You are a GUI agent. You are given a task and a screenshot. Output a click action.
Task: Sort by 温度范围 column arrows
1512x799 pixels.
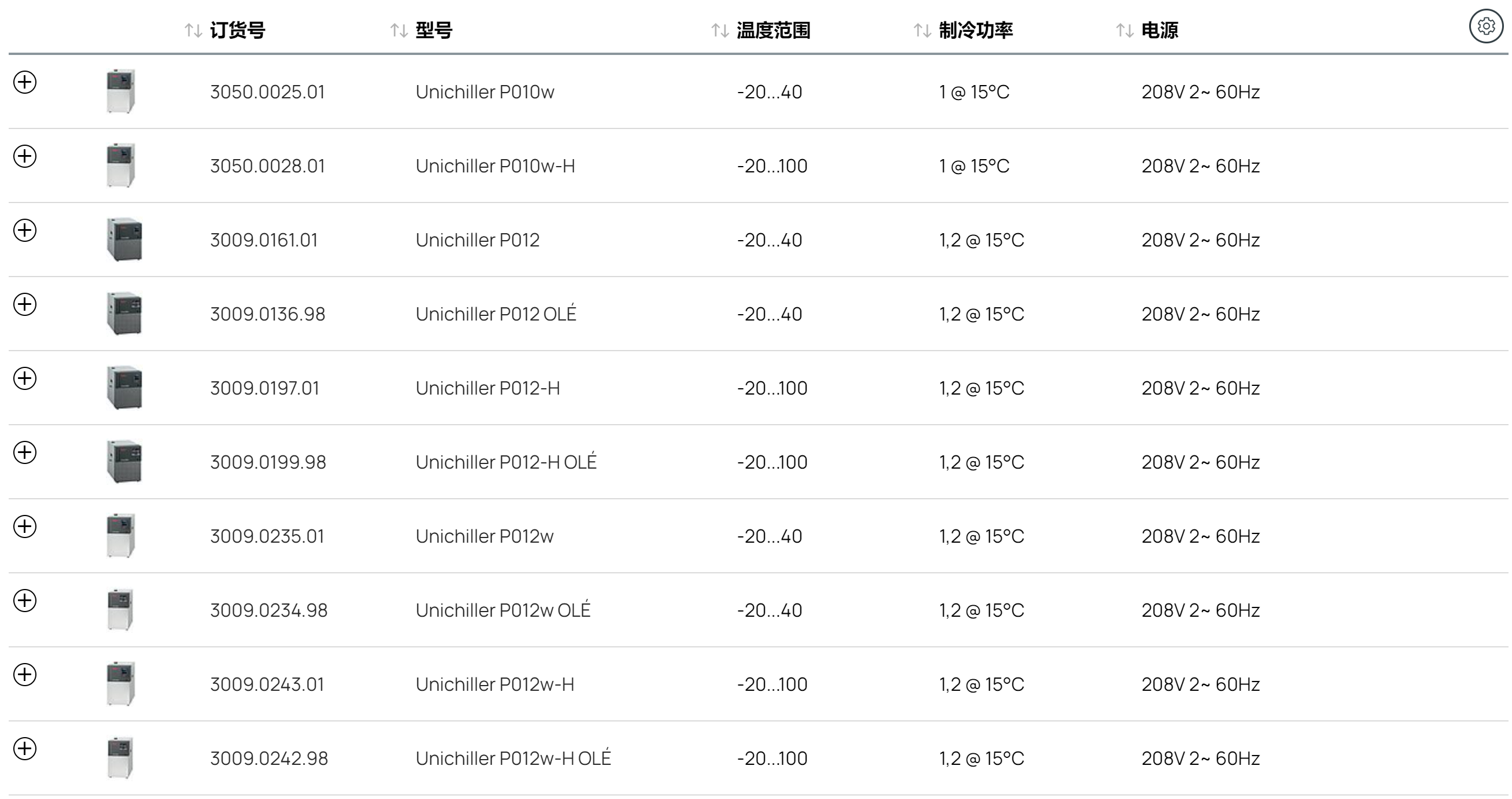coord(720,31)
